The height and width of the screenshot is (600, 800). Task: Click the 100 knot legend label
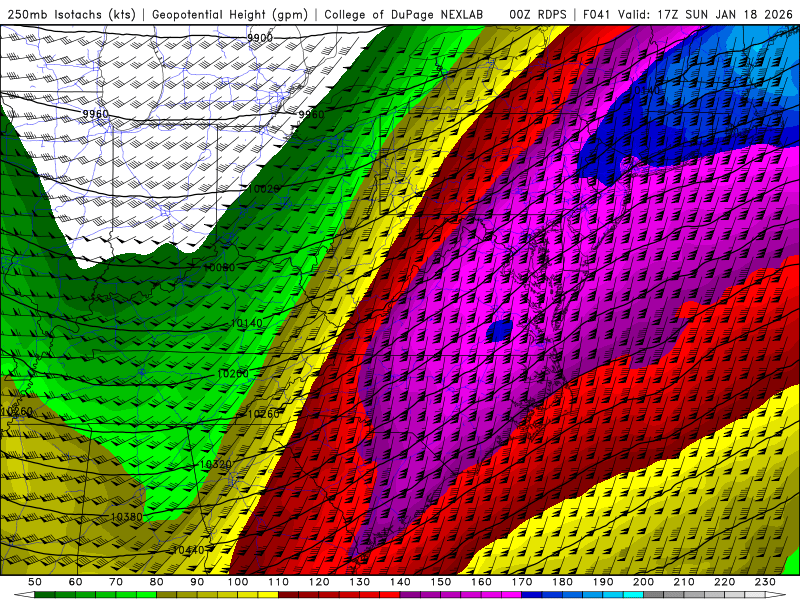[238, 582]
